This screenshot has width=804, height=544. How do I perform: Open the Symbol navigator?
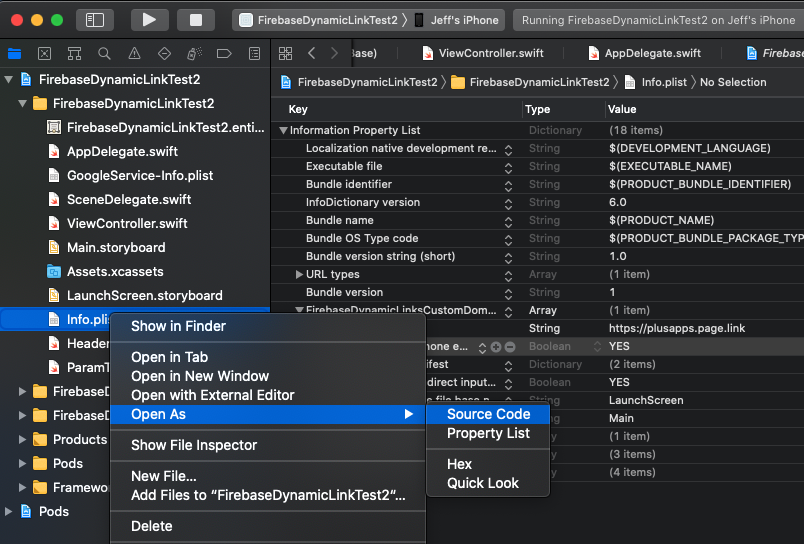click(74, 53)
